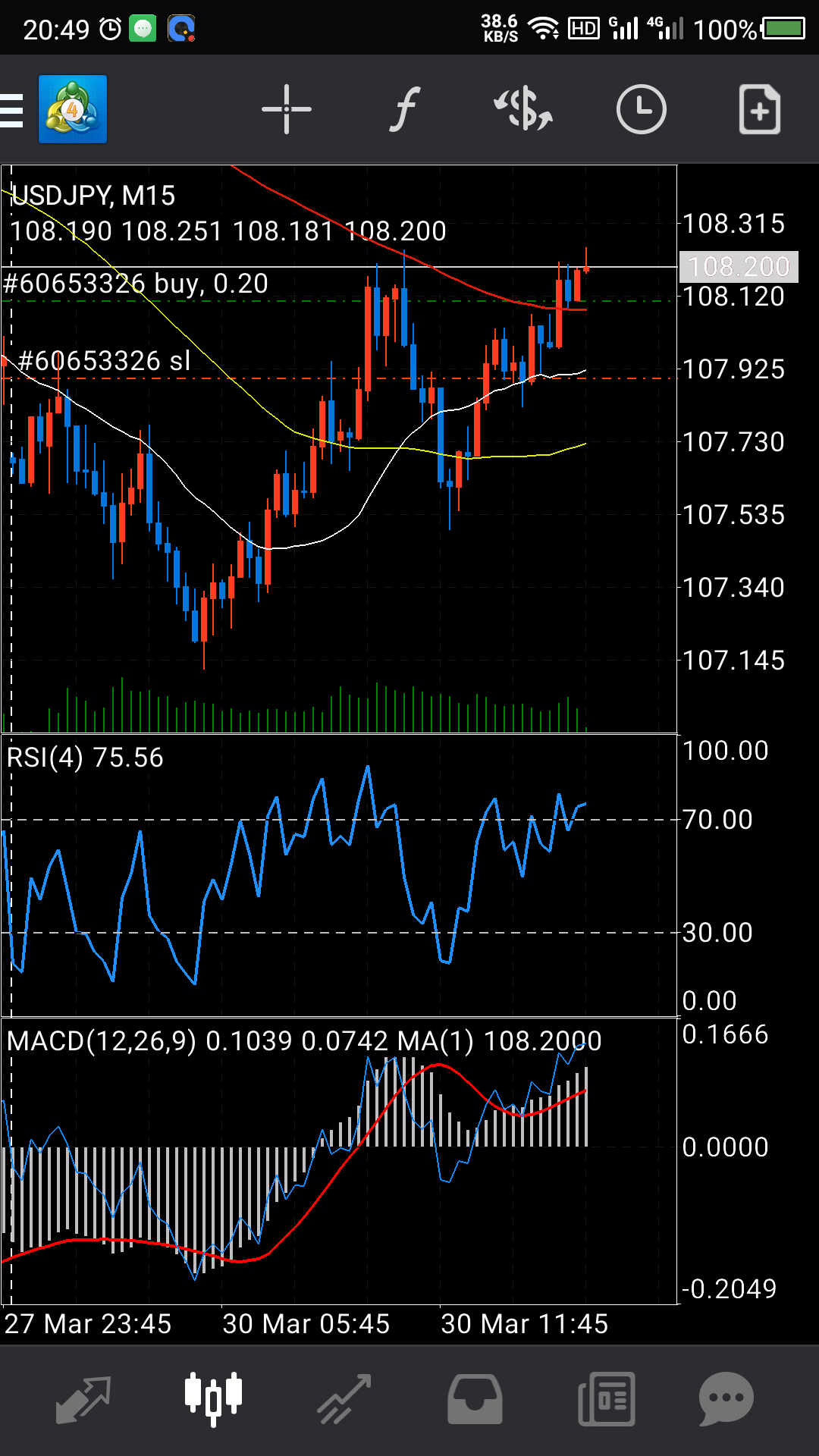
Task: Tap the RSI 30.00 level label
Action: click(717, 933)
